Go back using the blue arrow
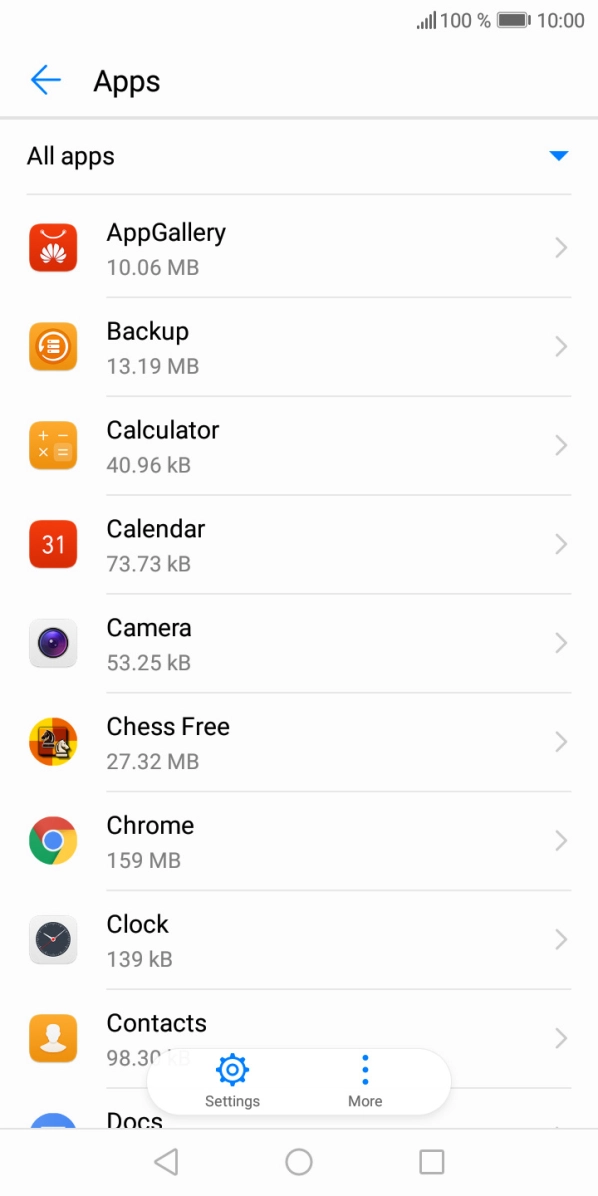 (46, 80)
